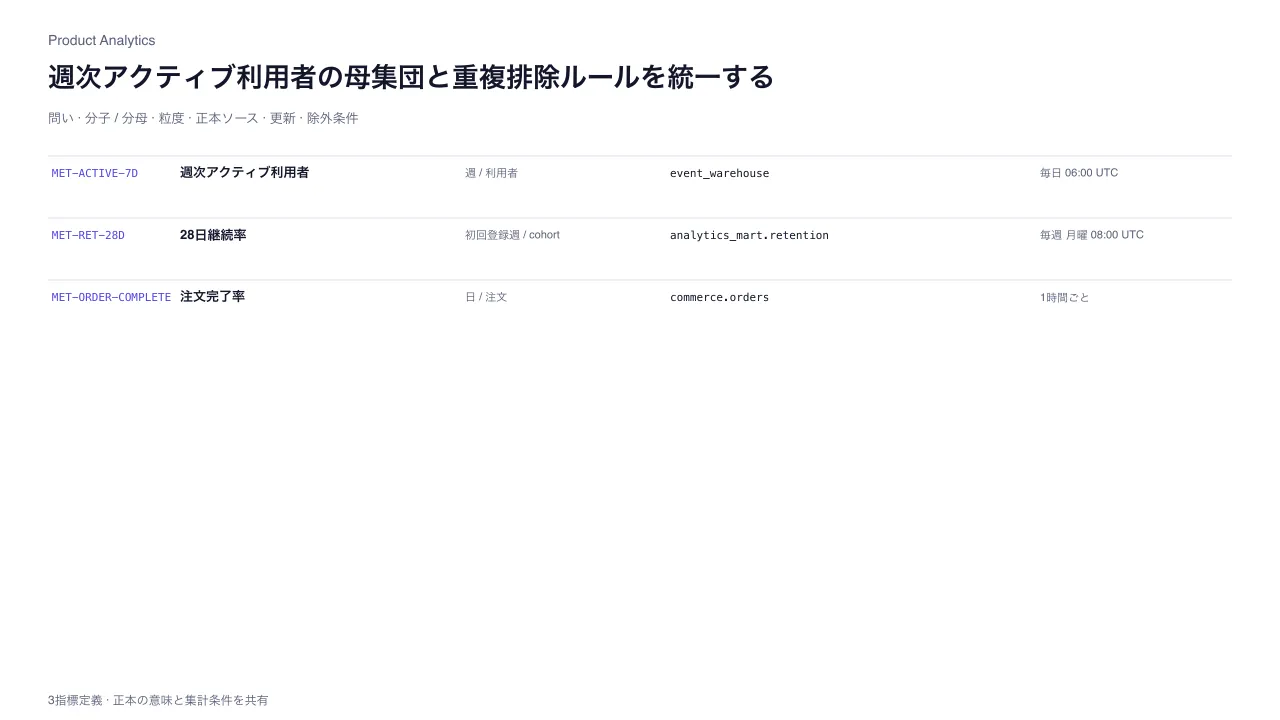Image resolution: width=1280 pixels, height=720 pixels.
Task: Click the 週 / 利用者 granularity cell
Action: 491,173
